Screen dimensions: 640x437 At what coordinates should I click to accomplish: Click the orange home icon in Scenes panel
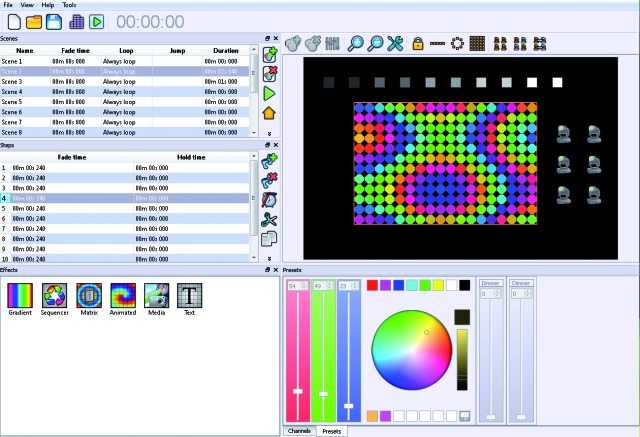269,113
